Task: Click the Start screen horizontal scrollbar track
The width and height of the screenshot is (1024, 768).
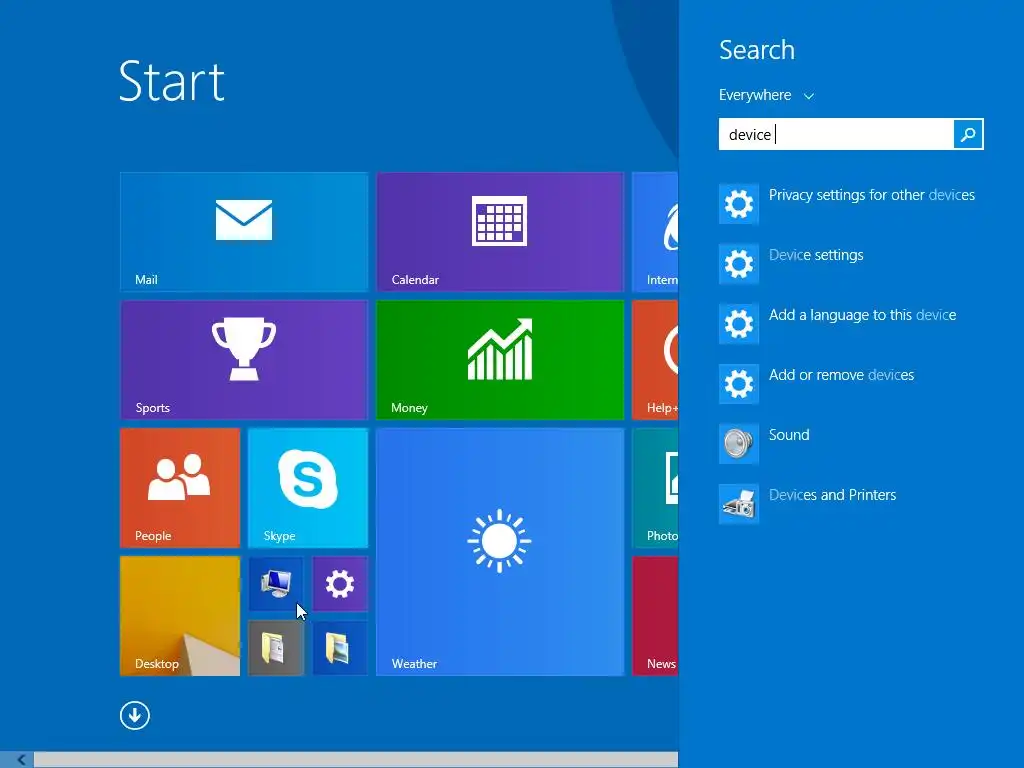Action: tap(356, 760)
